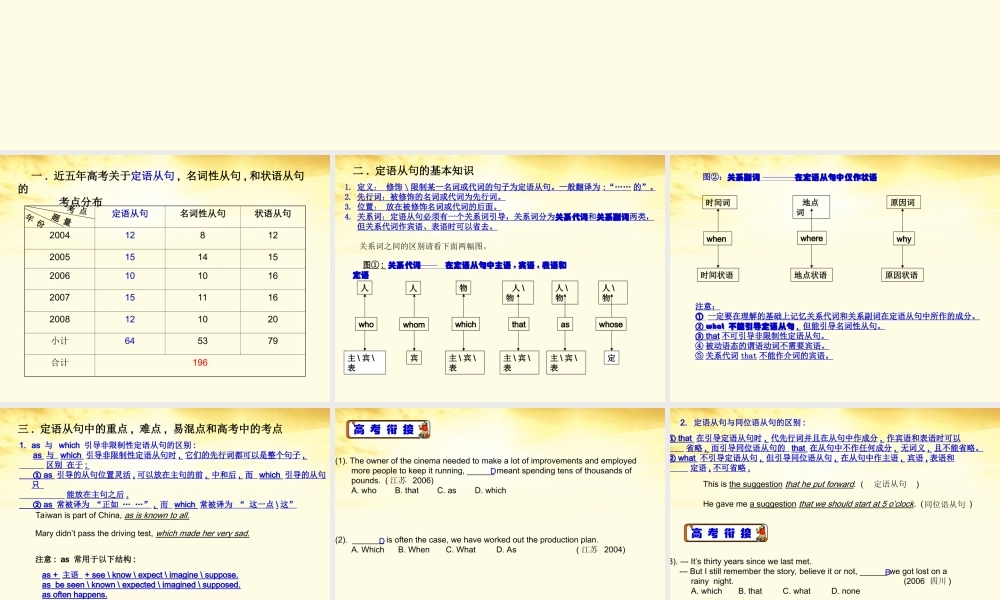Select answer option 'C. what' in question 3
Viewport: 1000px width, 600px height.
pos(797,591)
